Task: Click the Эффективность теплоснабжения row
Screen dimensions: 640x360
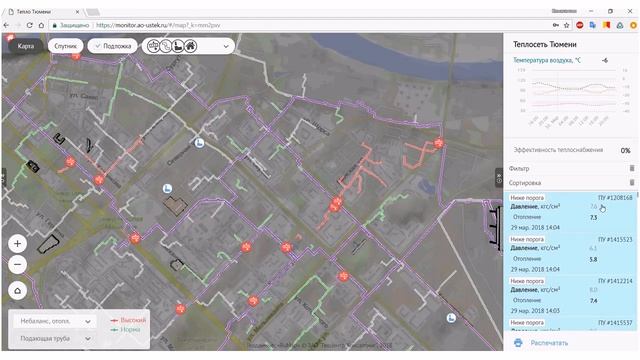Action: (x=571, y=150)
